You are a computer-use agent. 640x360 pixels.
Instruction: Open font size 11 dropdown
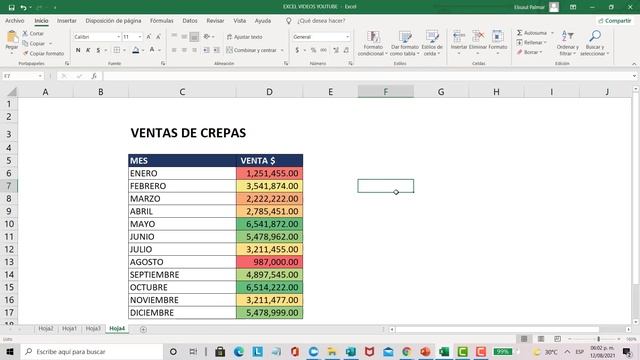[140, 37]
